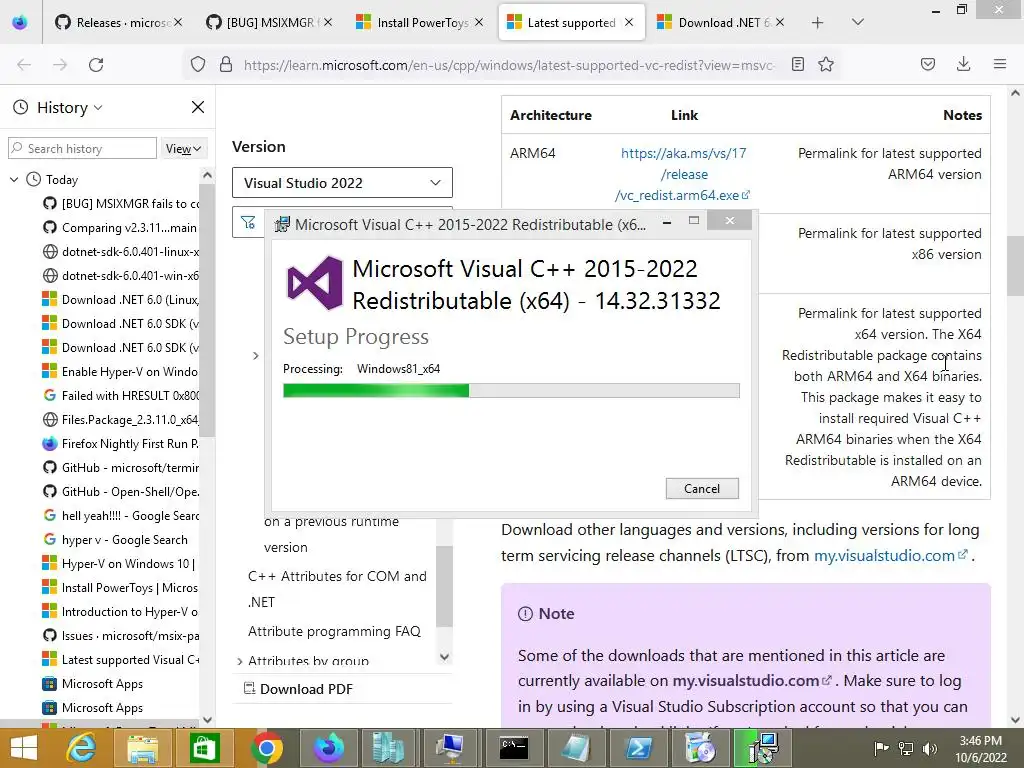Cancel the Visual C++ Redistributable setup
Screen dimensions: 1024x768
click(x=702, y=488)
